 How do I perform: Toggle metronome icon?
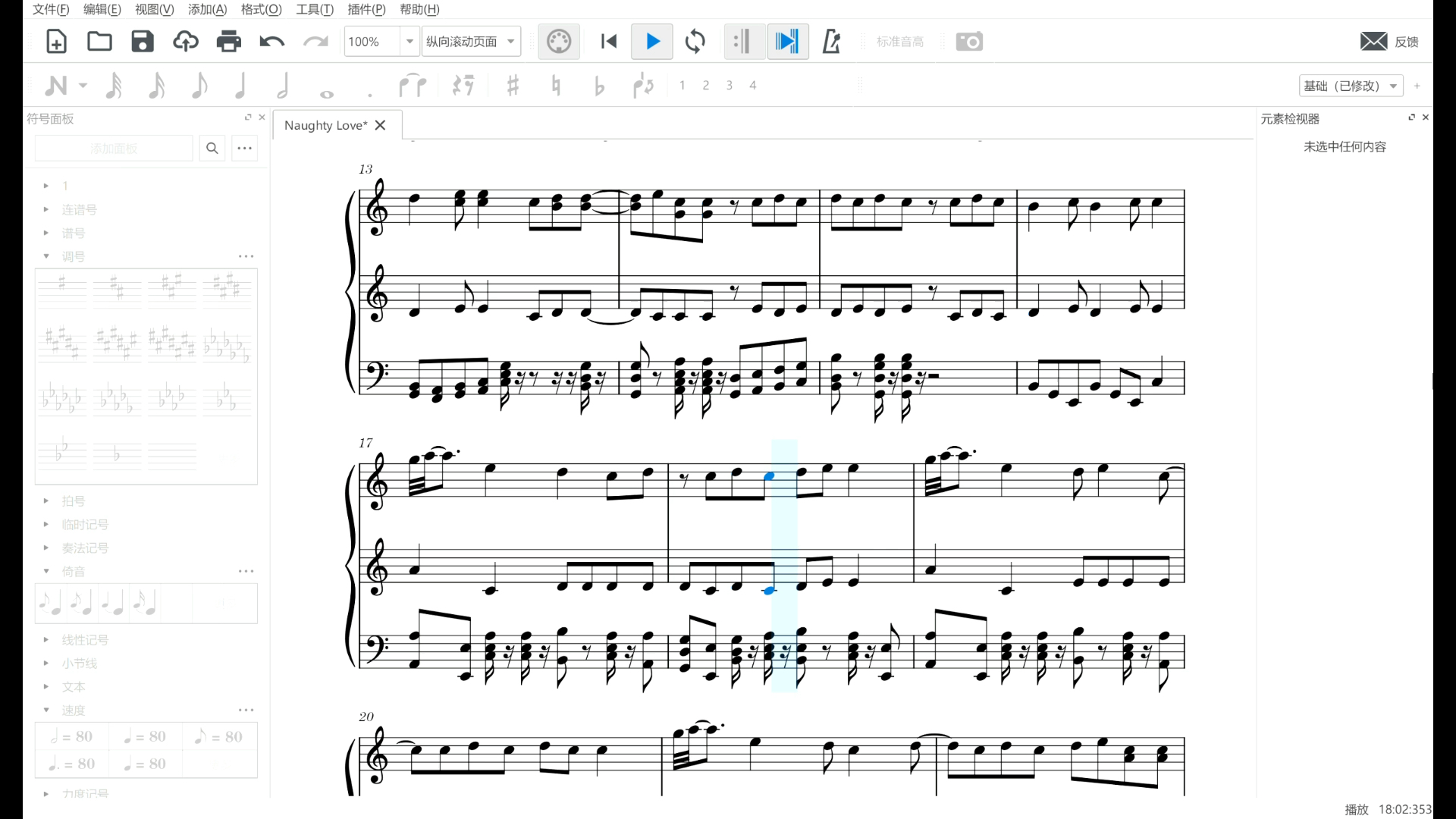[832, 42]
